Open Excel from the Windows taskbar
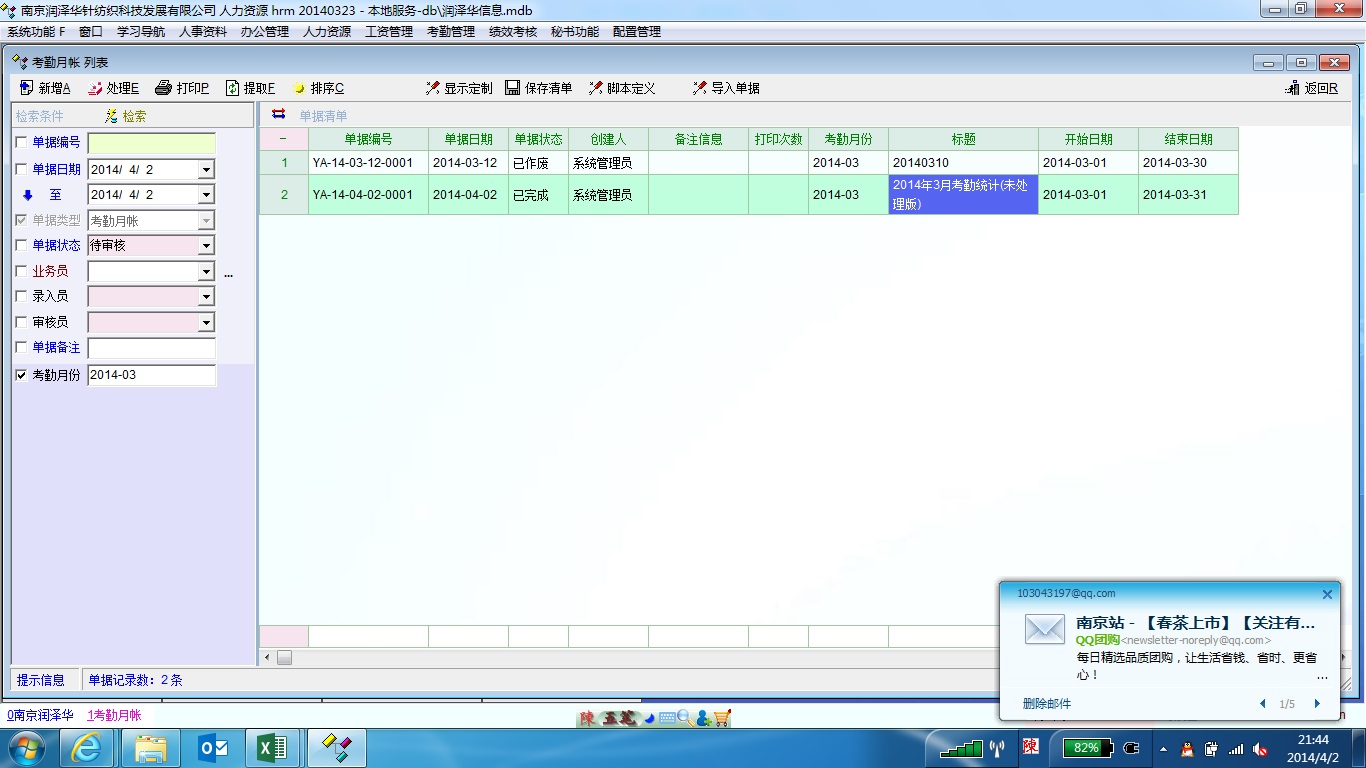Viewport: 1366px width, 768px height. tap(273, 748)
